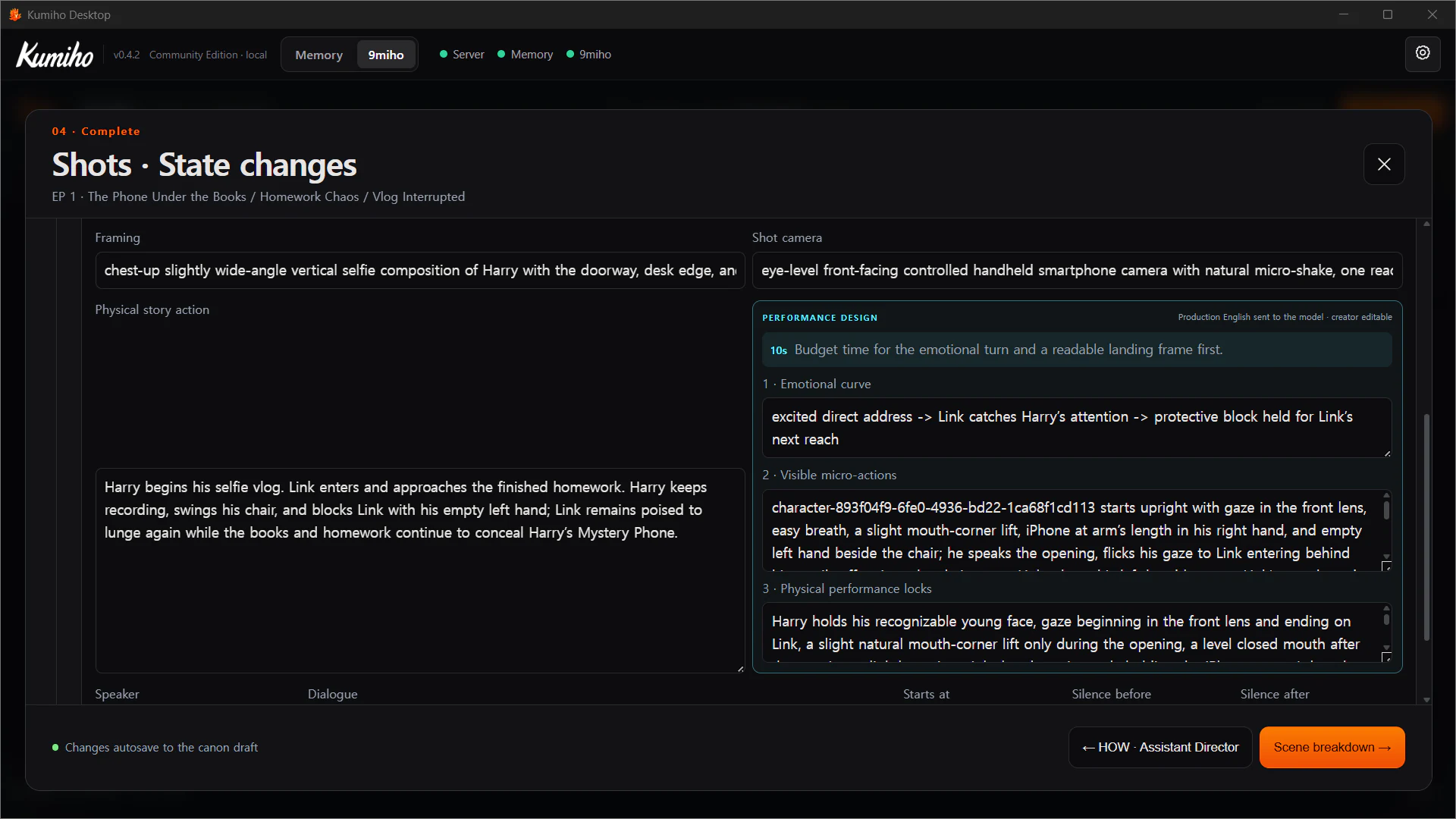Click the '04 · Complete' step label

(x=96, y=131)
